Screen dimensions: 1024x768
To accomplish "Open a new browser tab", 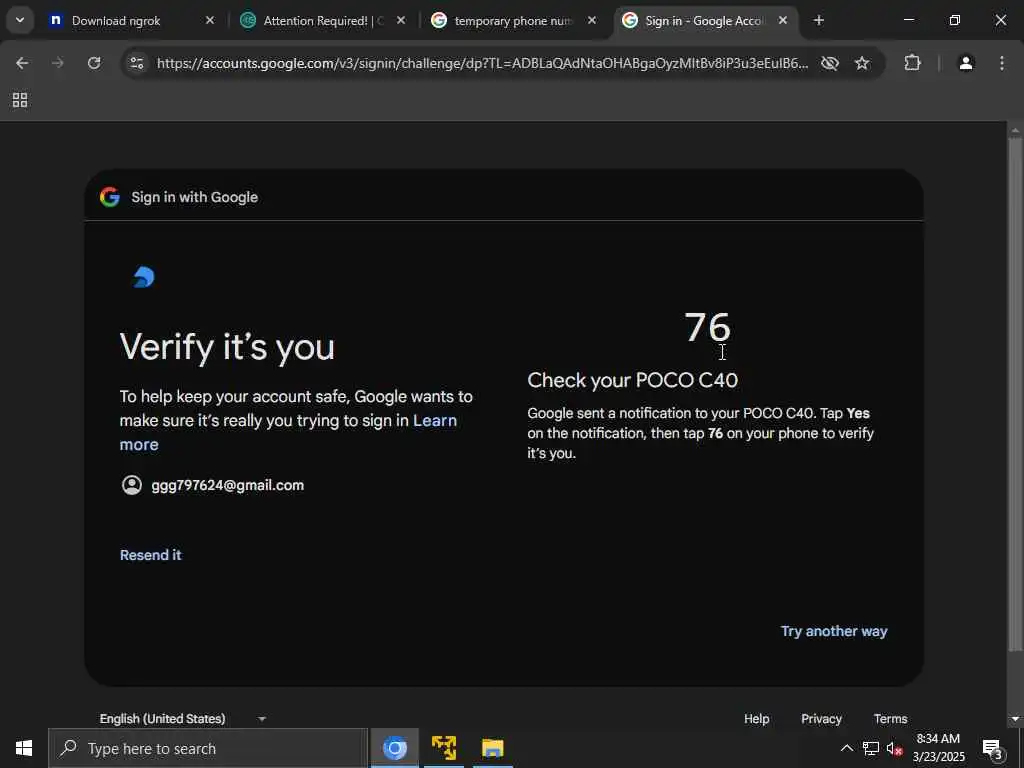I will 818,21.
